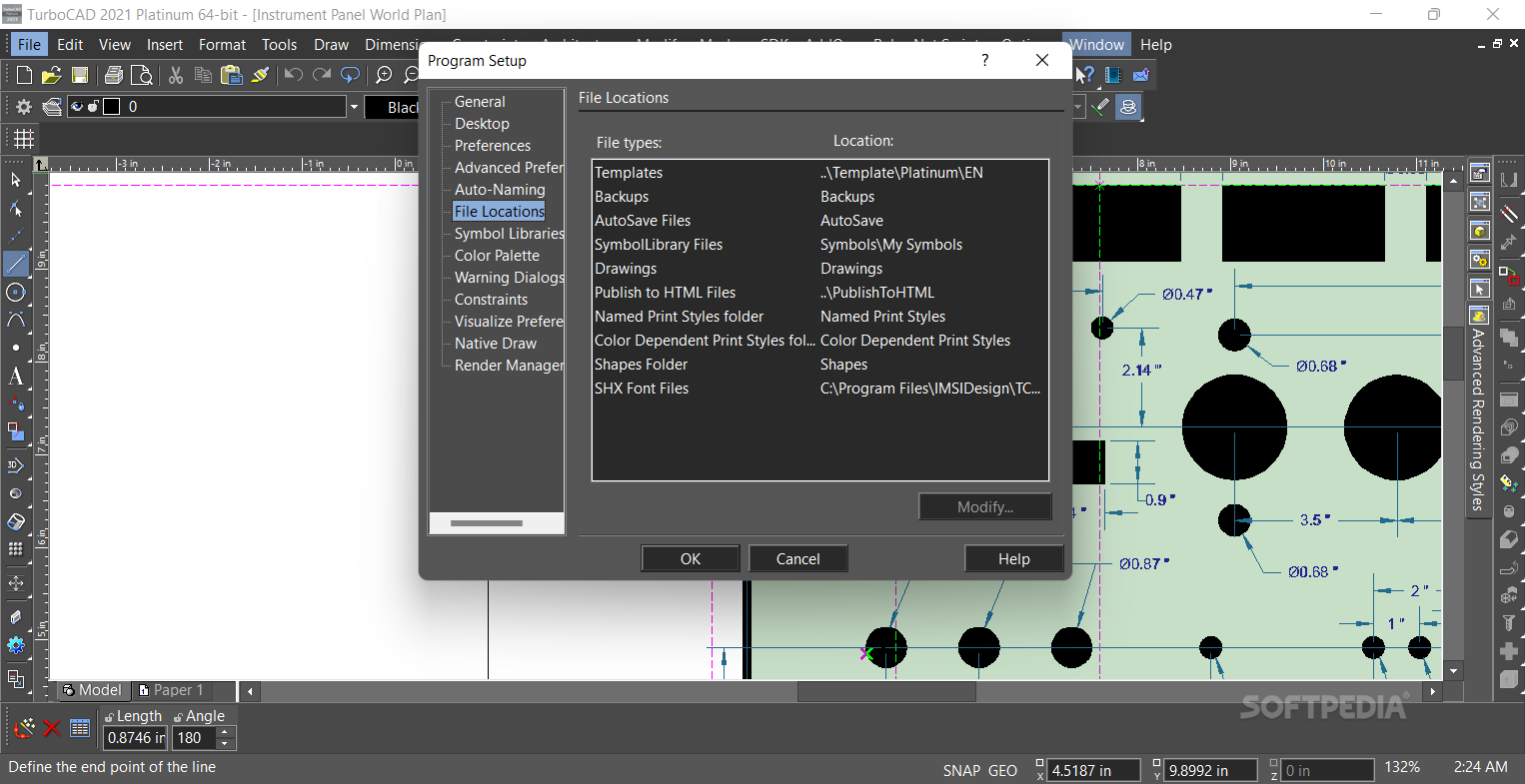This screenshot has height=784, width=1525.
Task: Click the Paste clipboard icon
Action: [232, 75]
